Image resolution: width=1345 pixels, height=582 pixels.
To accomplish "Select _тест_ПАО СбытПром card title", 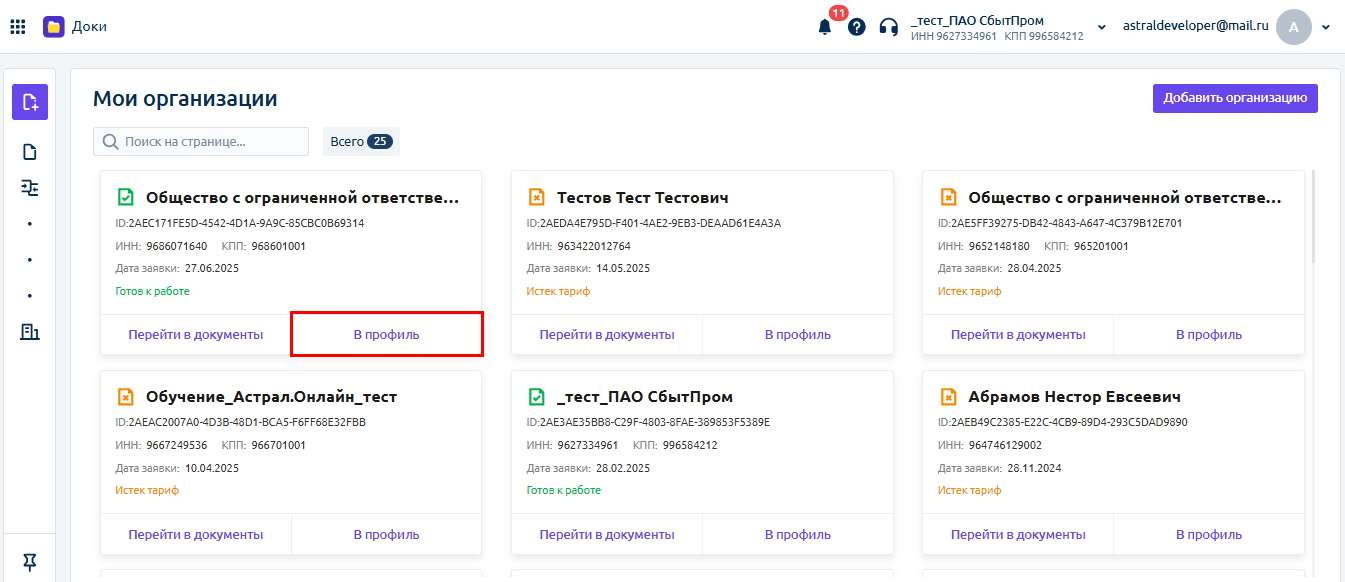I will (x=645, y=397).
